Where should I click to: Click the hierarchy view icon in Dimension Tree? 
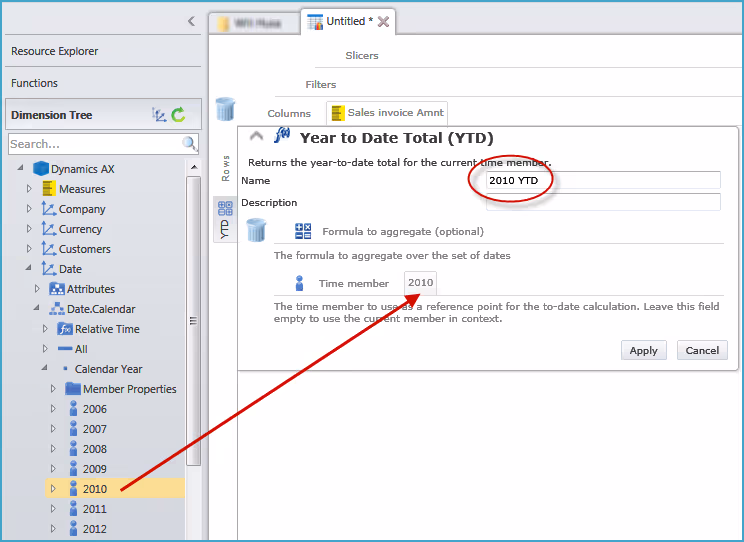159,115
